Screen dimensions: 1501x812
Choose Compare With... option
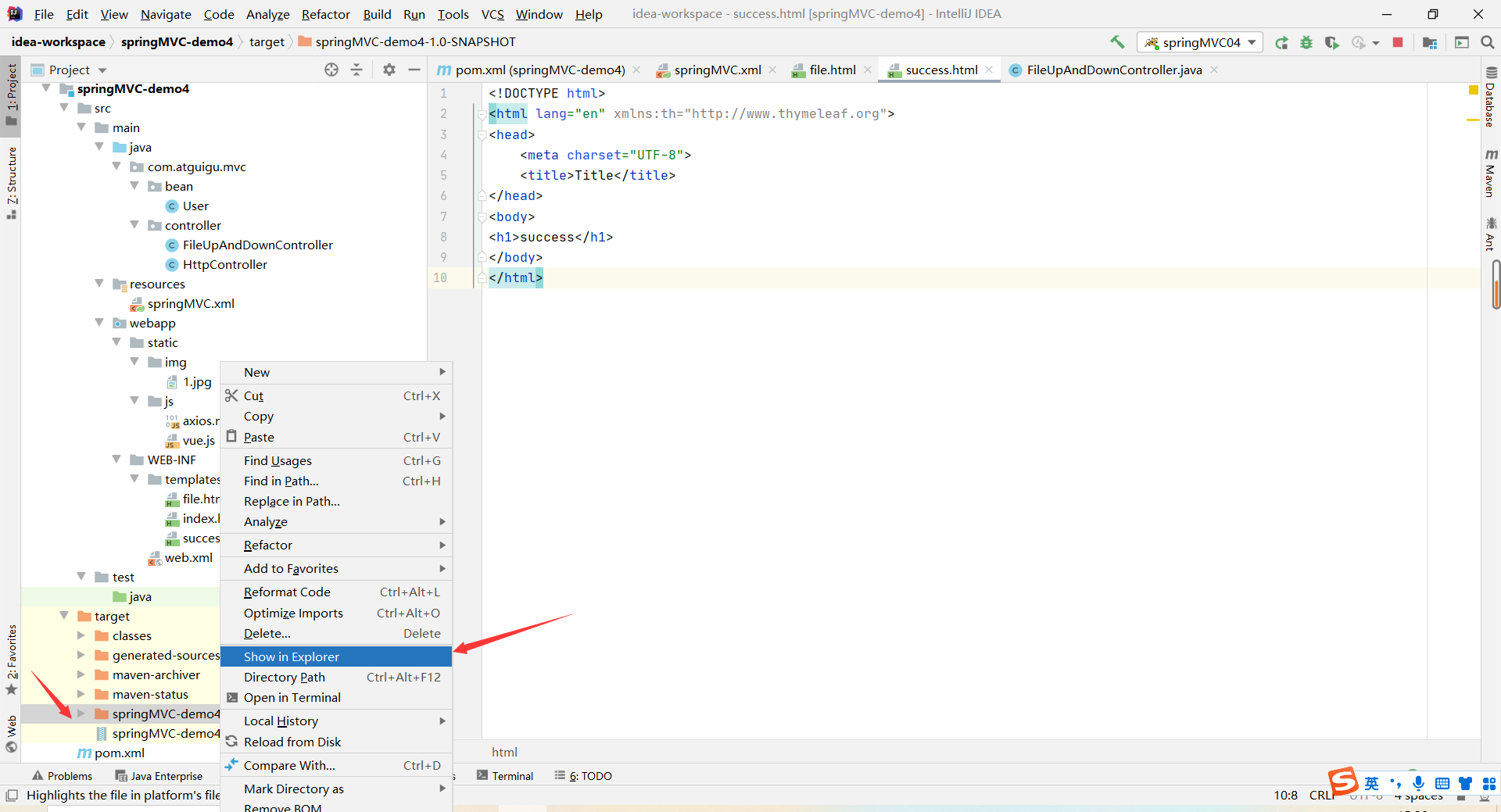pos(336,765)
